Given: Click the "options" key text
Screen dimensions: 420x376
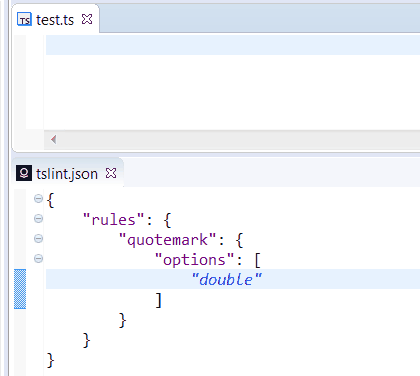Looking at the screenshot, I should pyautogui.click(x=195, y=260).
